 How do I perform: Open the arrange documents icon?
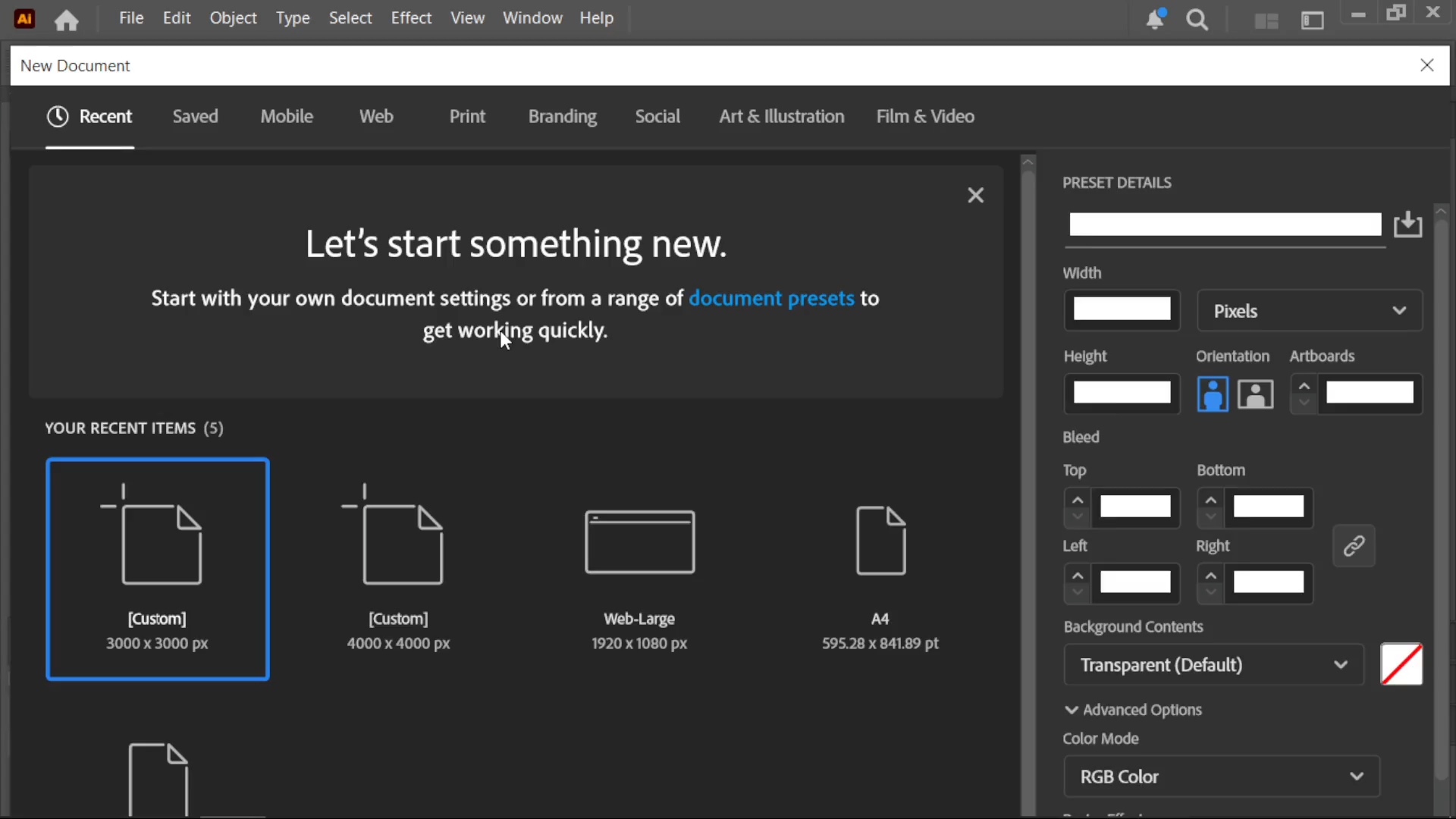tap(1266, 20)
